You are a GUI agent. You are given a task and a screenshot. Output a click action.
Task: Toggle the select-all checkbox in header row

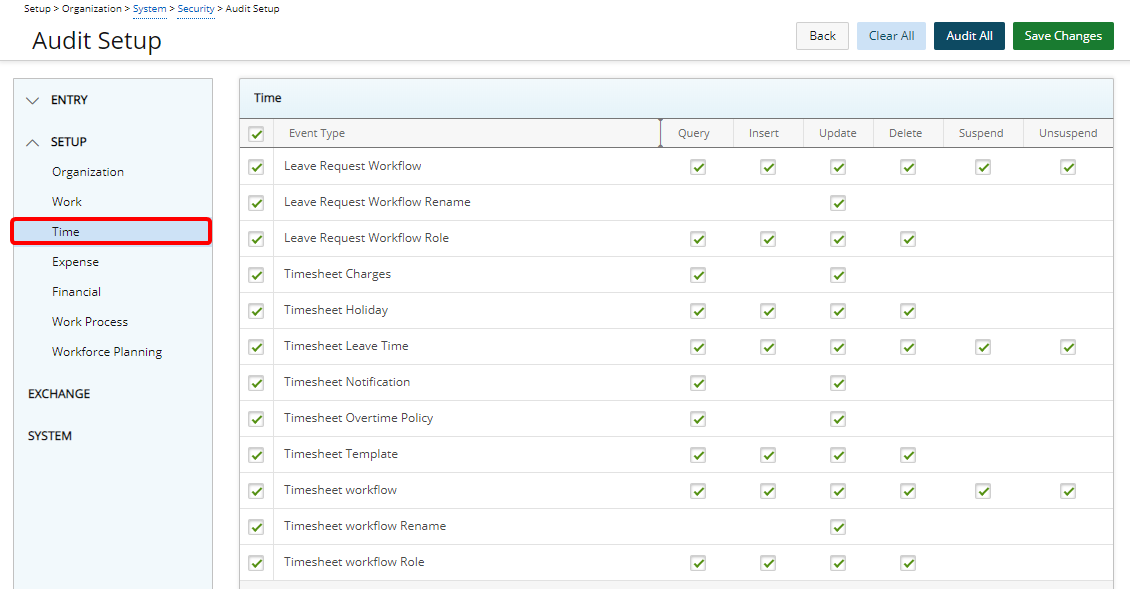click(256, 133)
